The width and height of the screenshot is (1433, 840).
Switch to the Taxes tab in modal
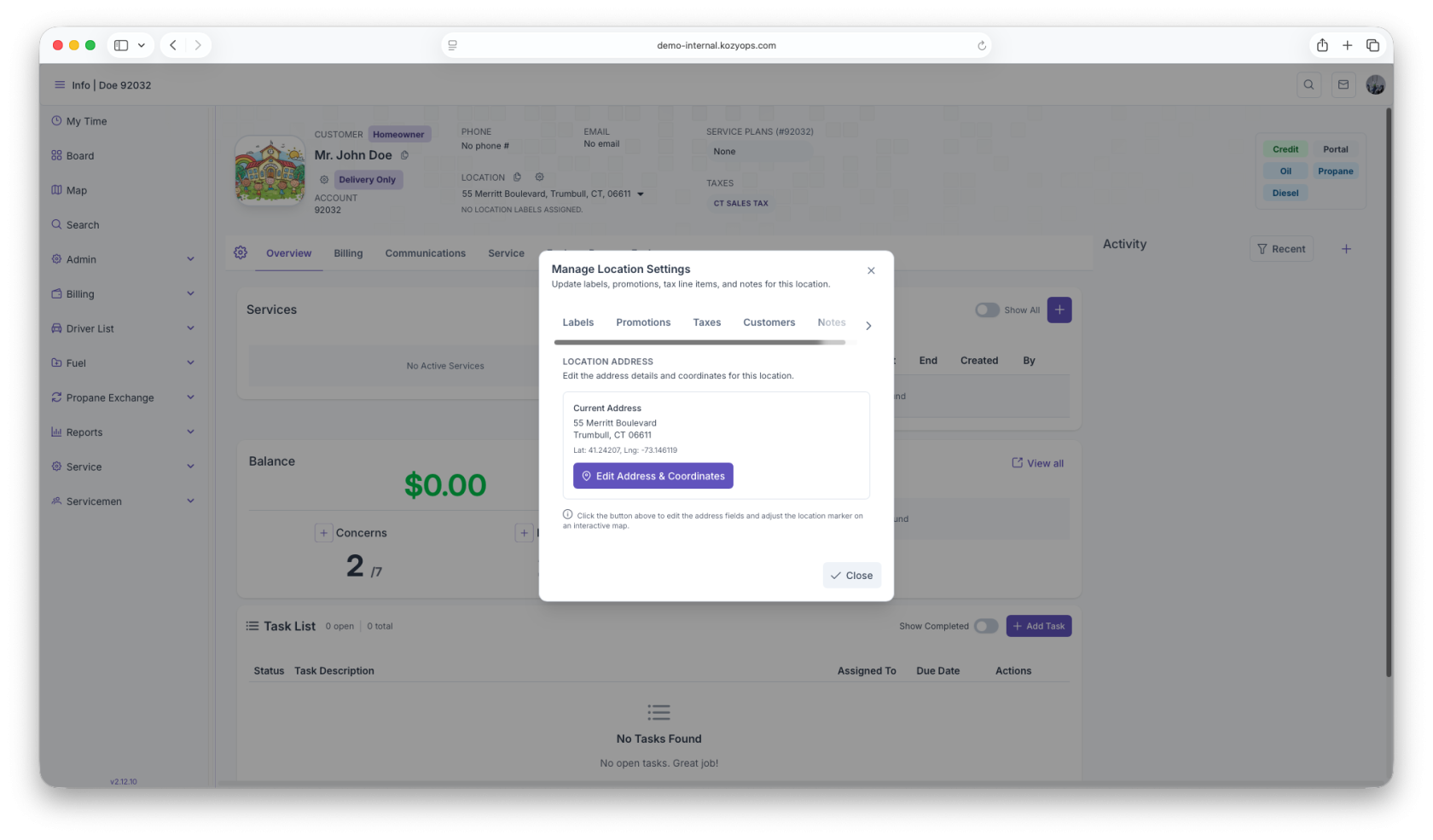coord(706,322)
